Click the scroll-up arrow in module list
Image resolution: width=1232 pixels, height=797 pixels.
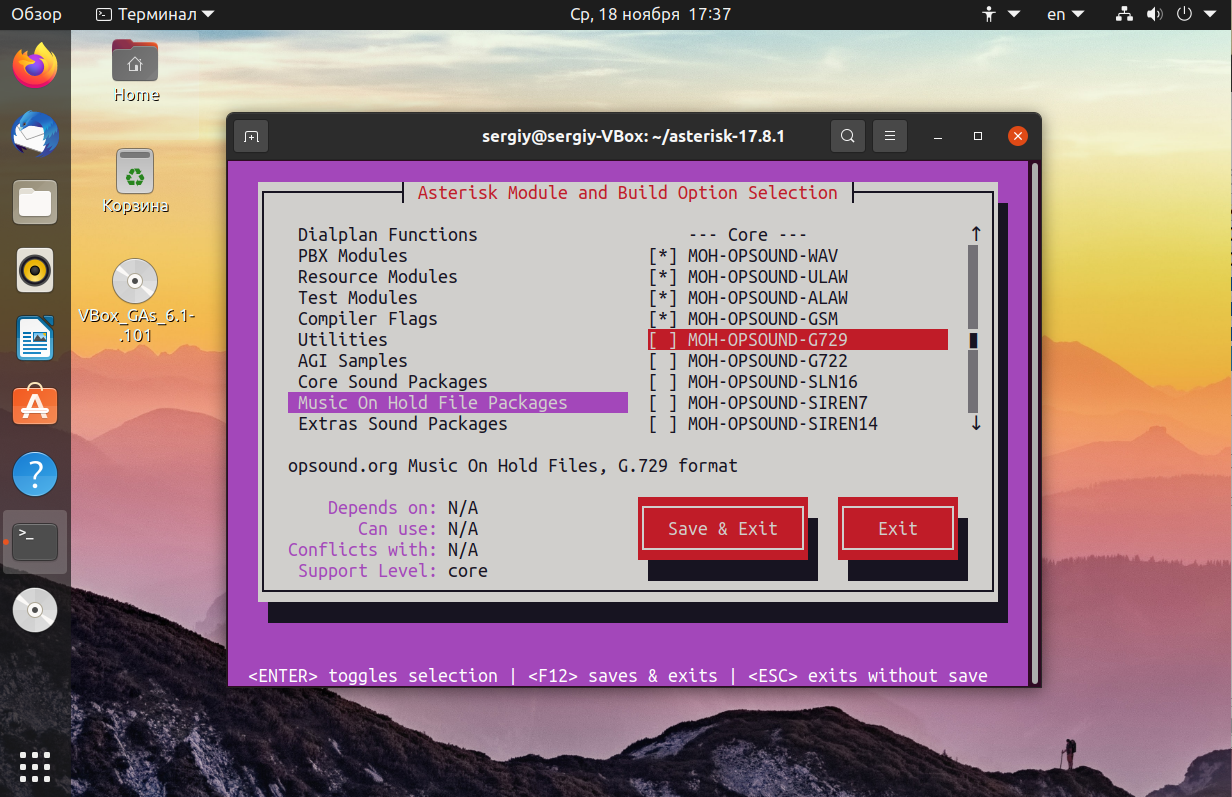tap(976, 234)
